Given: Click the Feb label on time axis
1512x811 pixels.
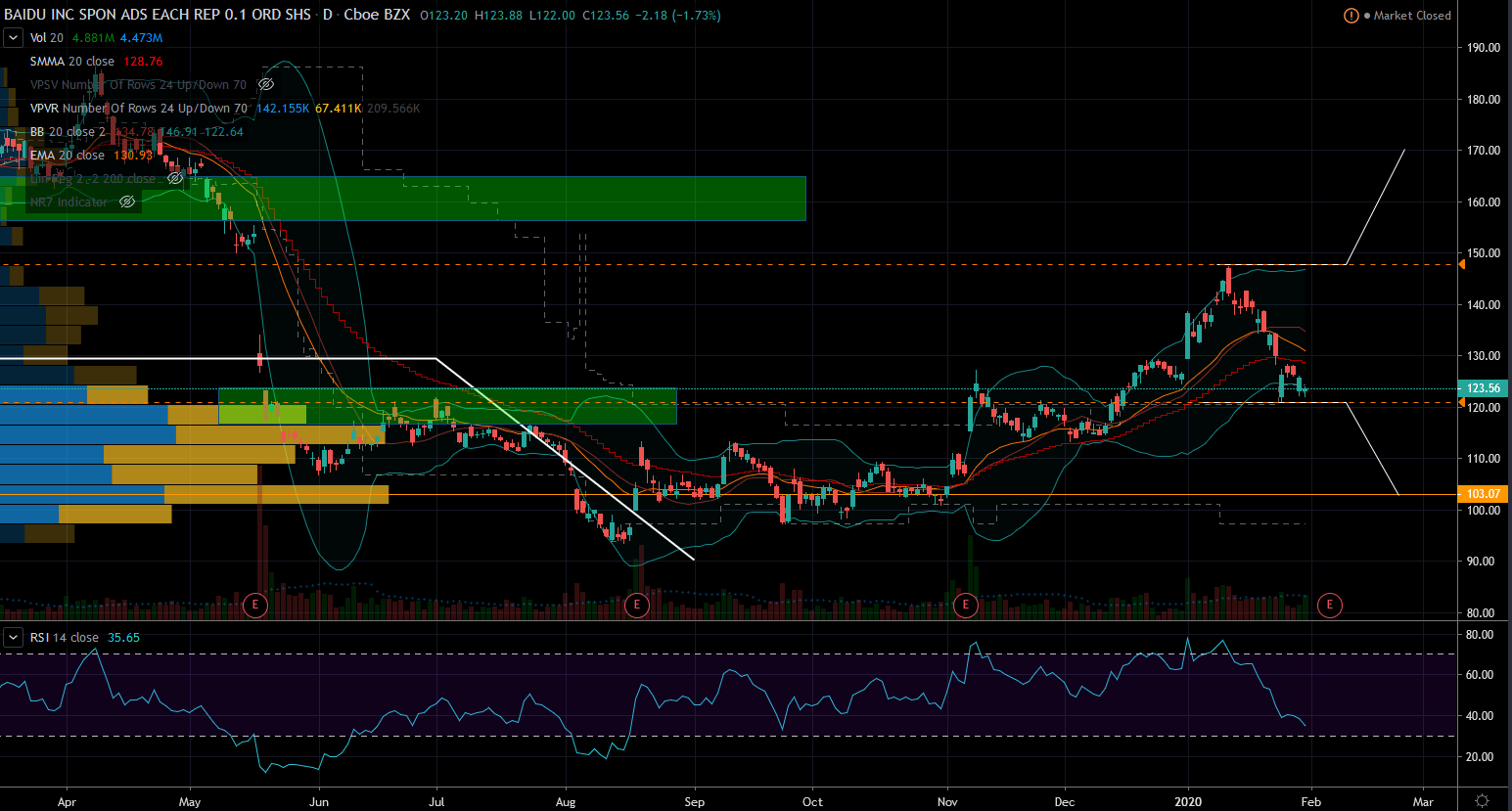Looking at the screenshot, I should tap(1310, 802).
